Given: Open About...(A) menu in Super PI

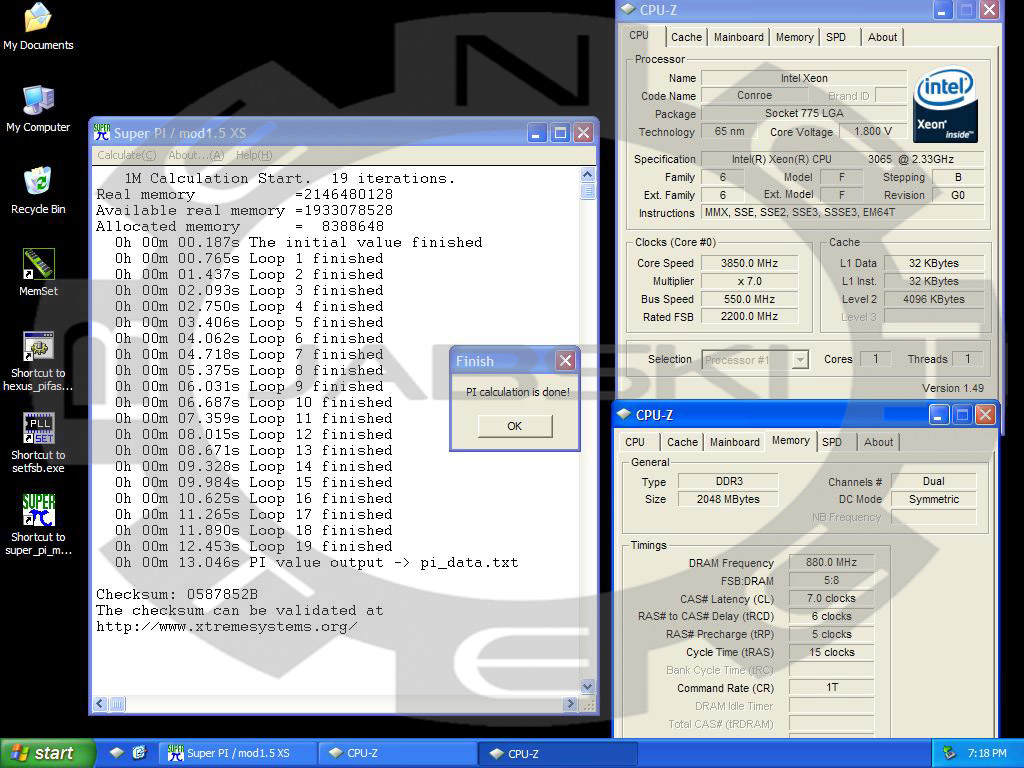Looking at the screenshot, I should (196, 155).
